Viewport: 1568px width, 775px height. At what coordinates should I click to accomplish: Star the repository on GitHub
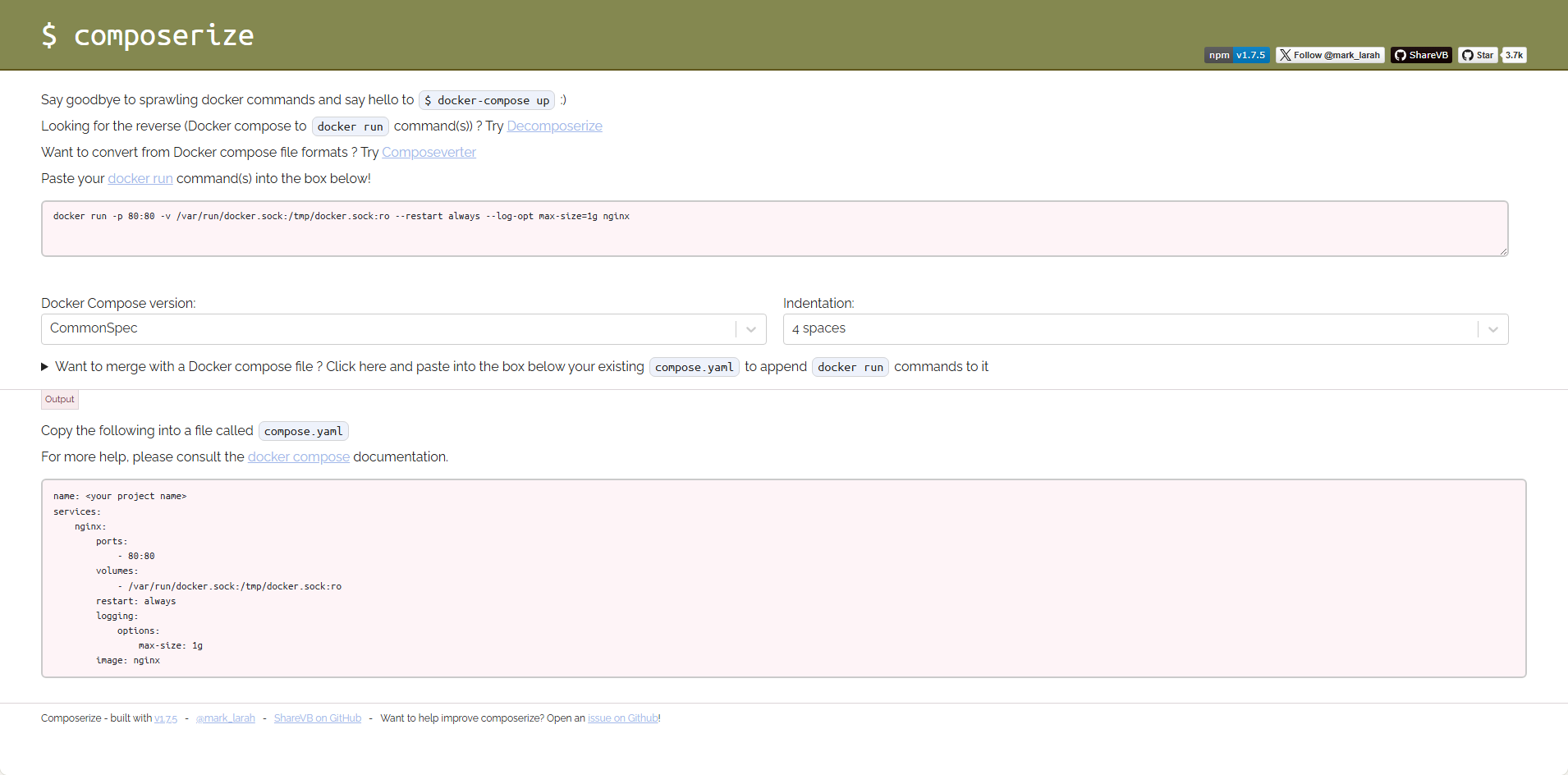(1478, 55)
